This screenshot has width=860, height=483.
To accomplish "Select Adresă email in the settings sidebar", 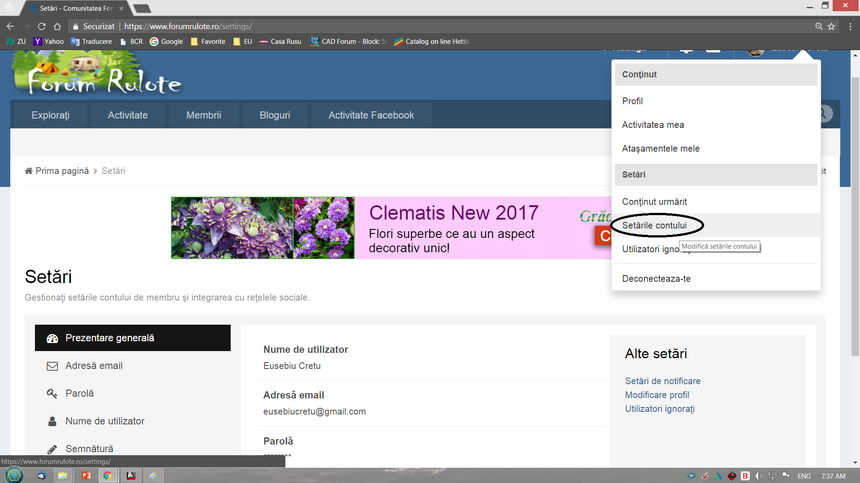I will [x=93, y=366].
